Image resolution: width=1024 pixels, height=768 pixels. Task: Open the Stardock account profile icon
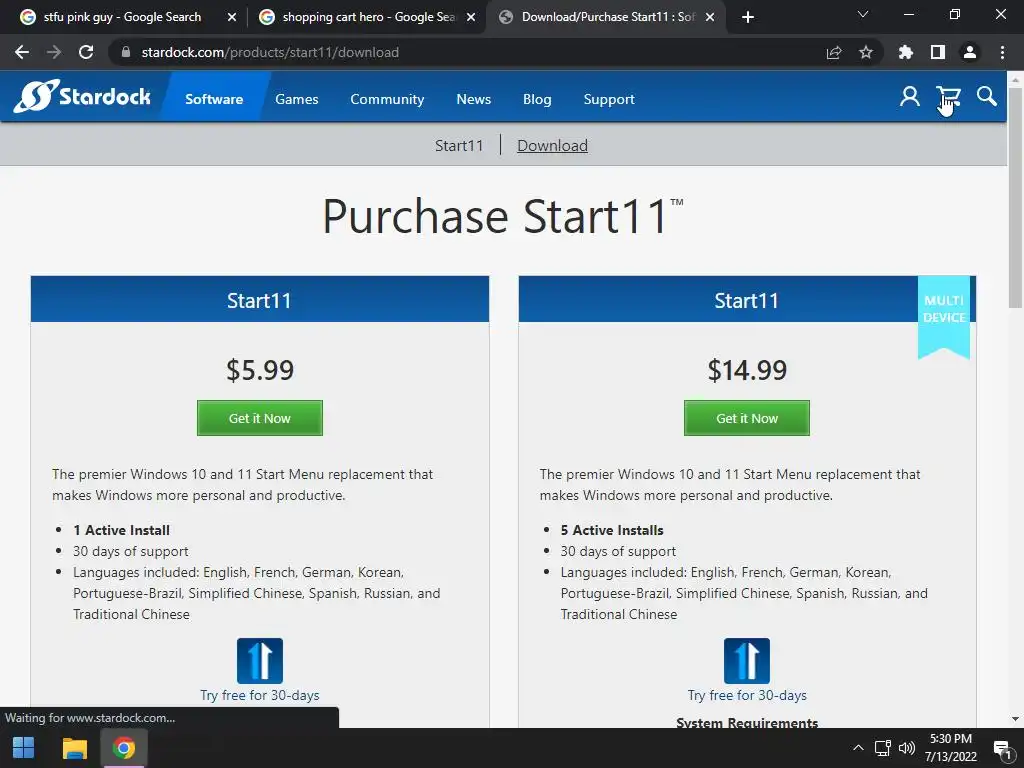(910, 97)
